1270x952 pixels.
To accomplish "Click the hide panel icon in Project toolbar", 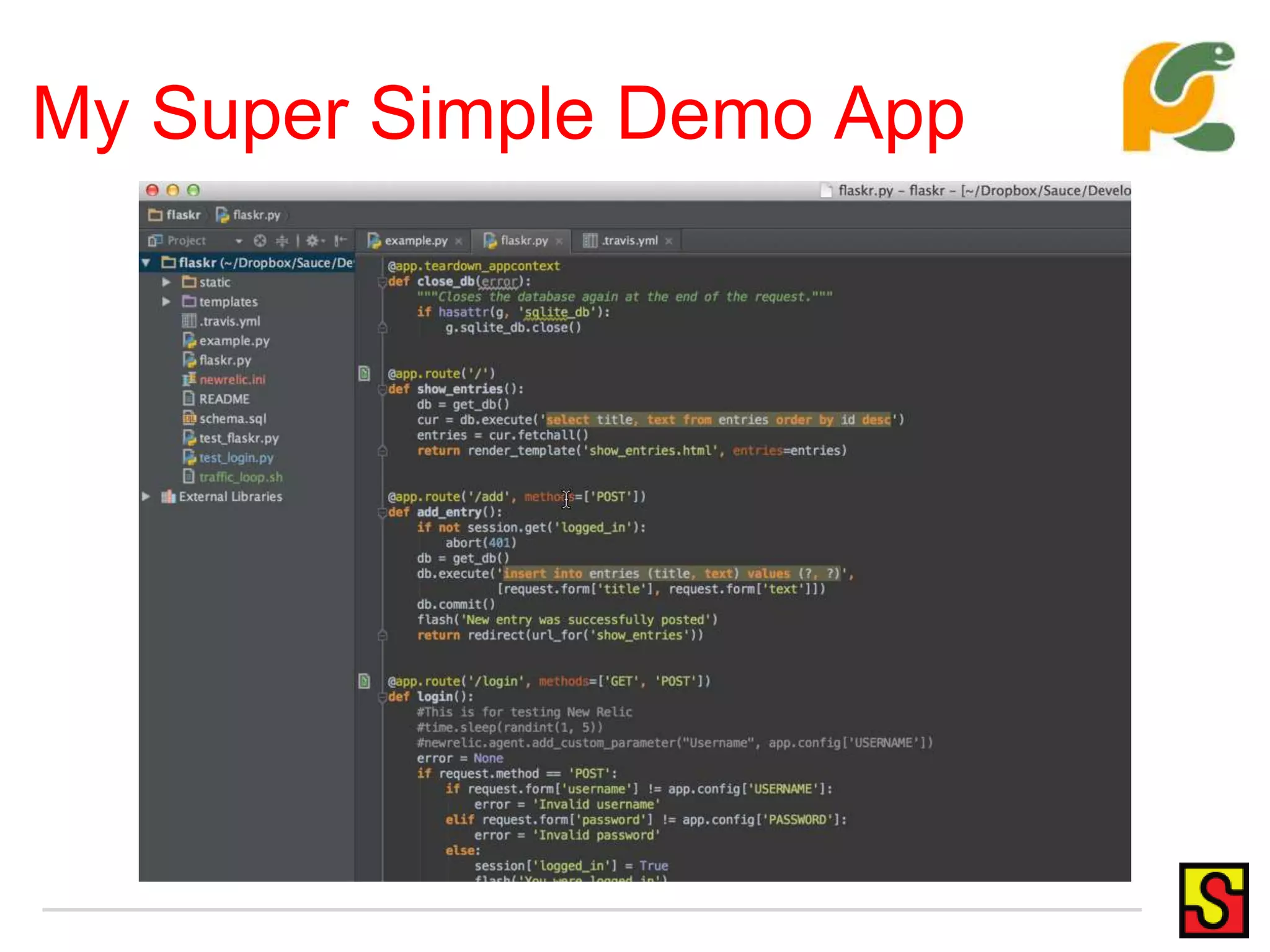I will (x=340, y=240).
